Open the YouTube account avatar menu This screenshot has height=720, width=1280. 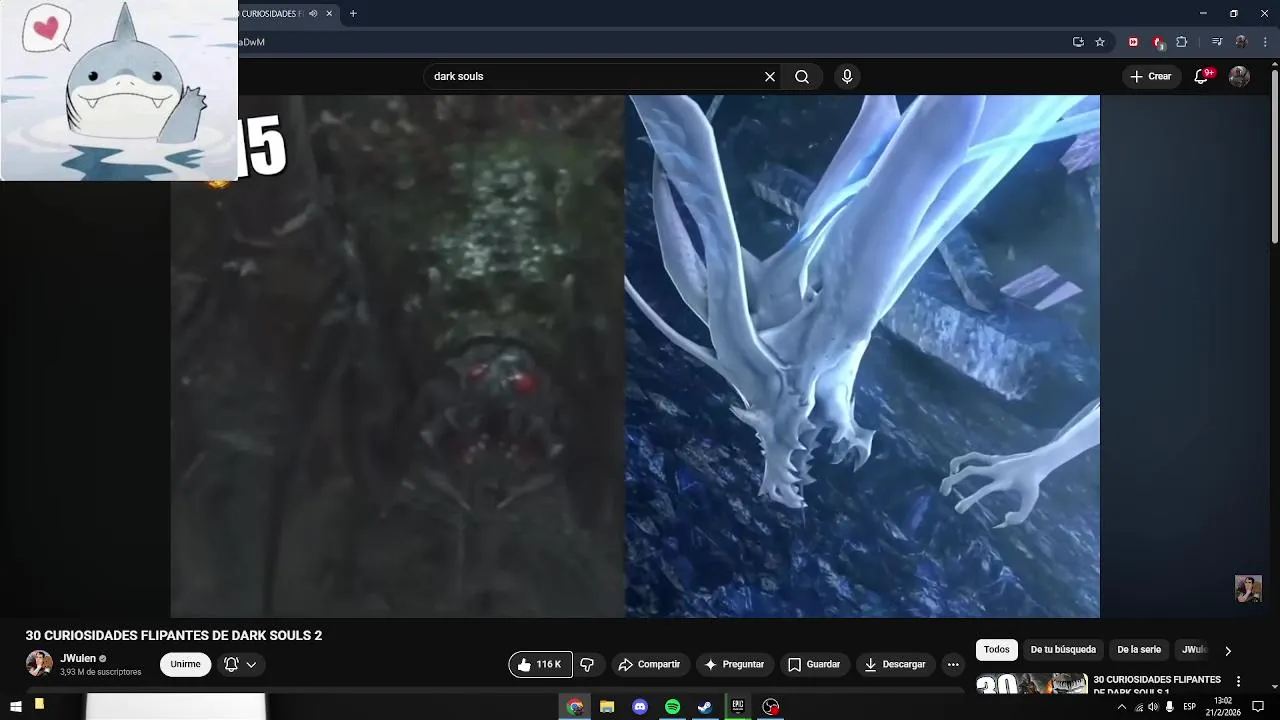click(1239, 77)
